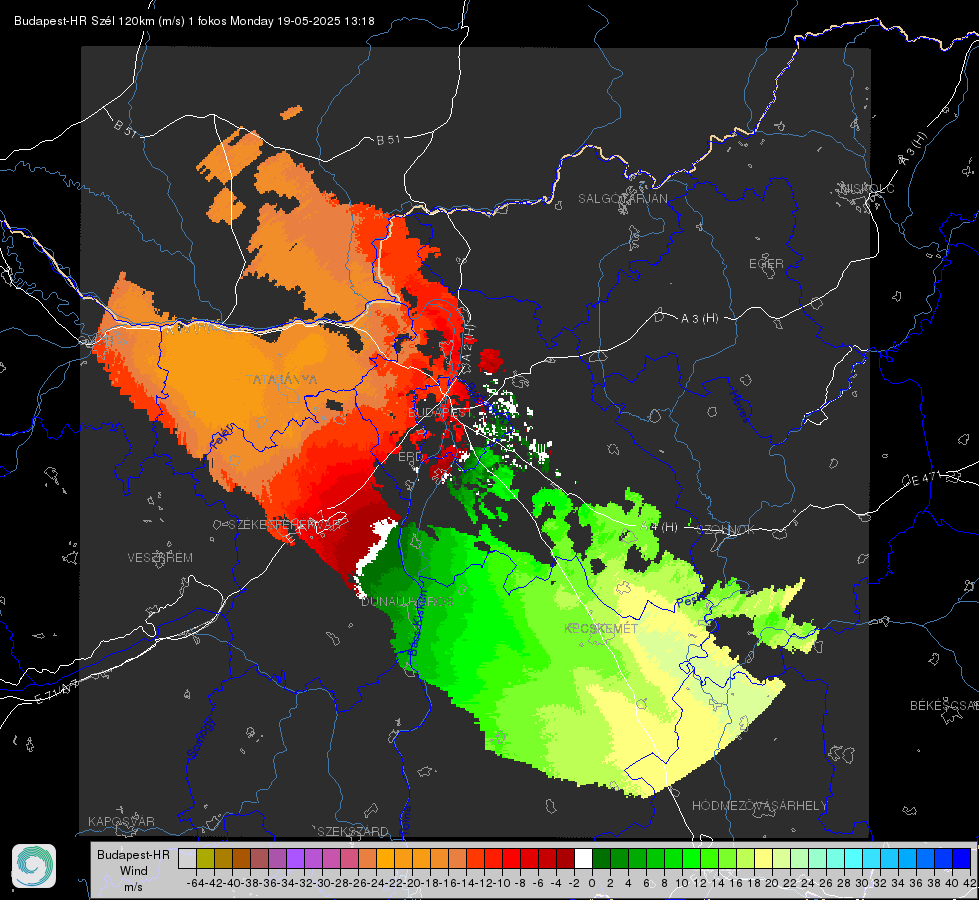Click the legend value 40
This screenshot has width=979, height=900.
coord(952,883)
